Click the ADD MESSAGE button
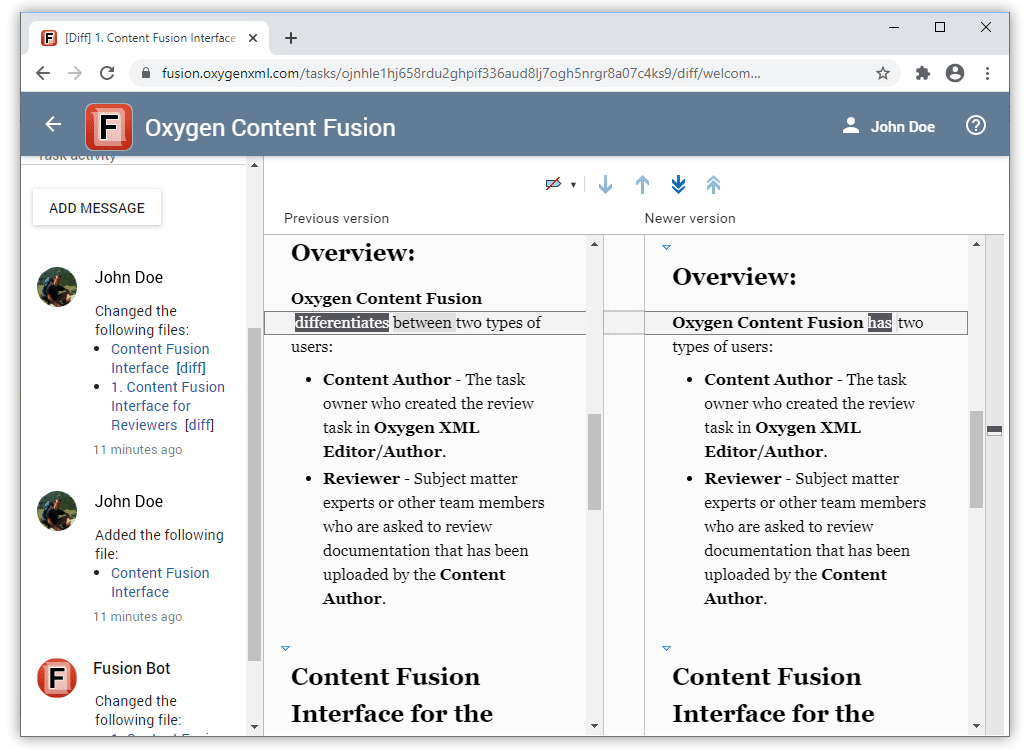Image resolution: width=1030 pixels, height=750 pixels. (97, 208)
